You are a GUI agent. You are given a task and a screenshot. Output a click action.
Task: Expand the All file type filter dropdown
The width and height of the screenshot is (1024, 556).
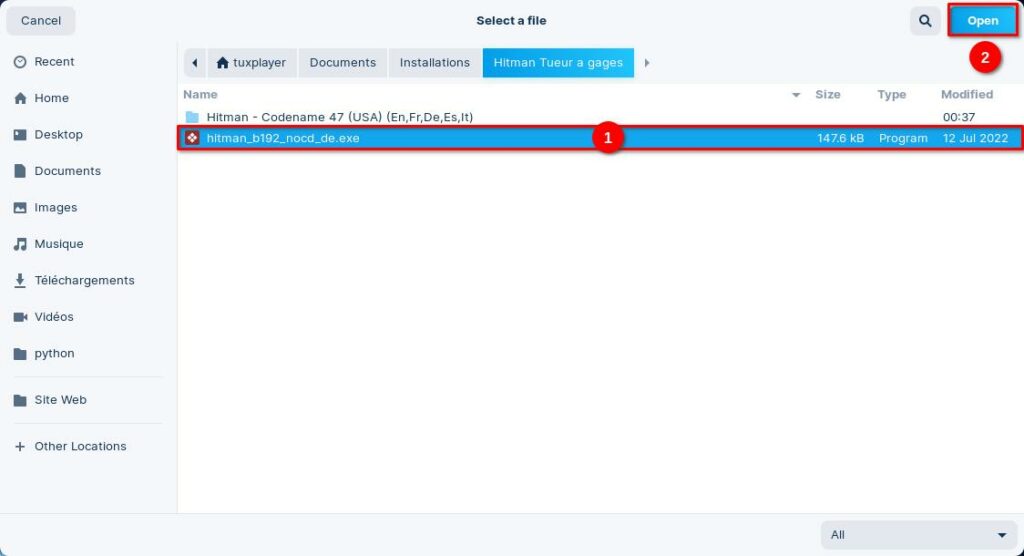(918, 535)
